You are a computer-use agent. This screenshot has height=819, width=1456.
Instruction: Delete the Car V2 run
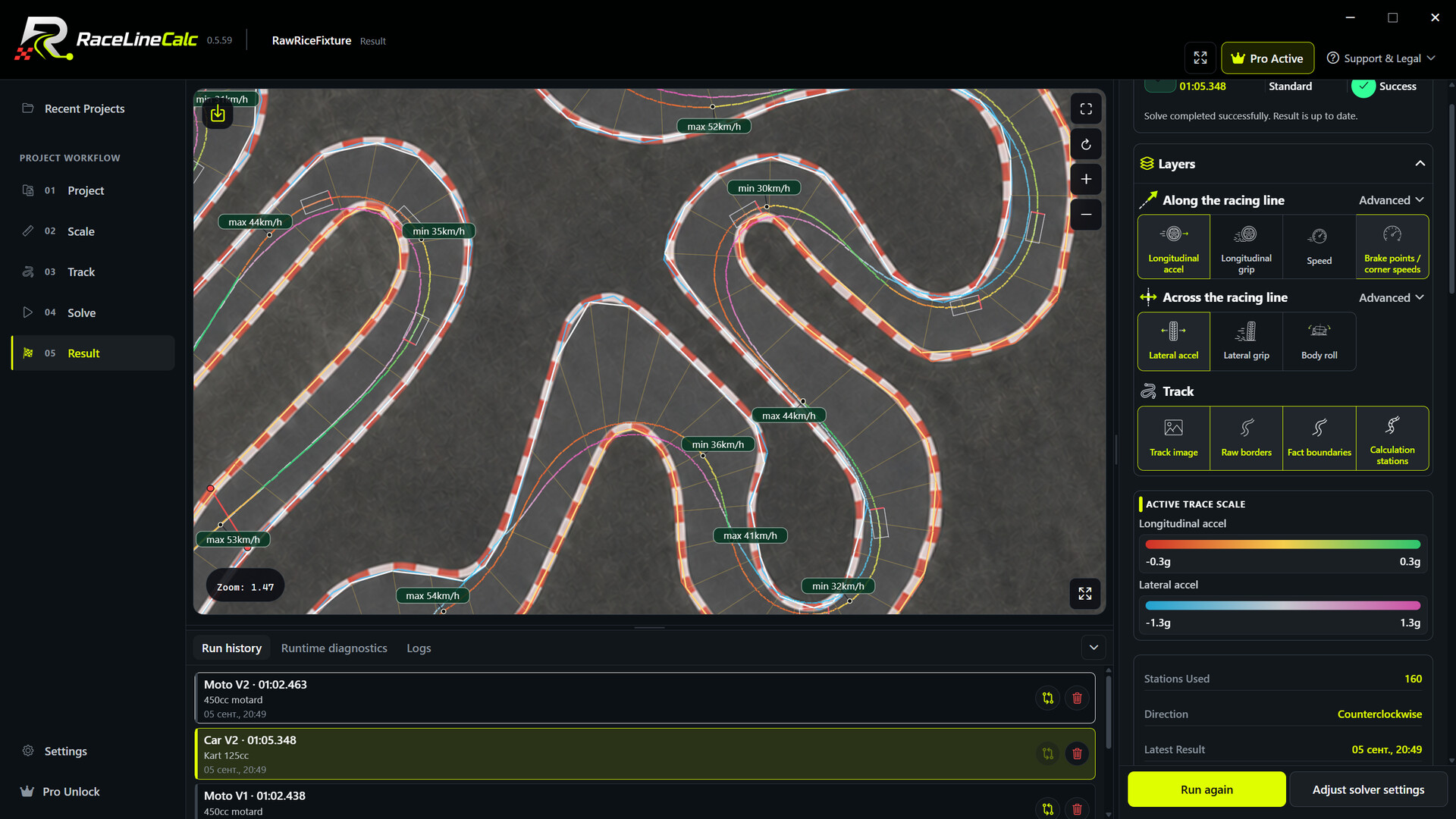tap(1077, 754)
